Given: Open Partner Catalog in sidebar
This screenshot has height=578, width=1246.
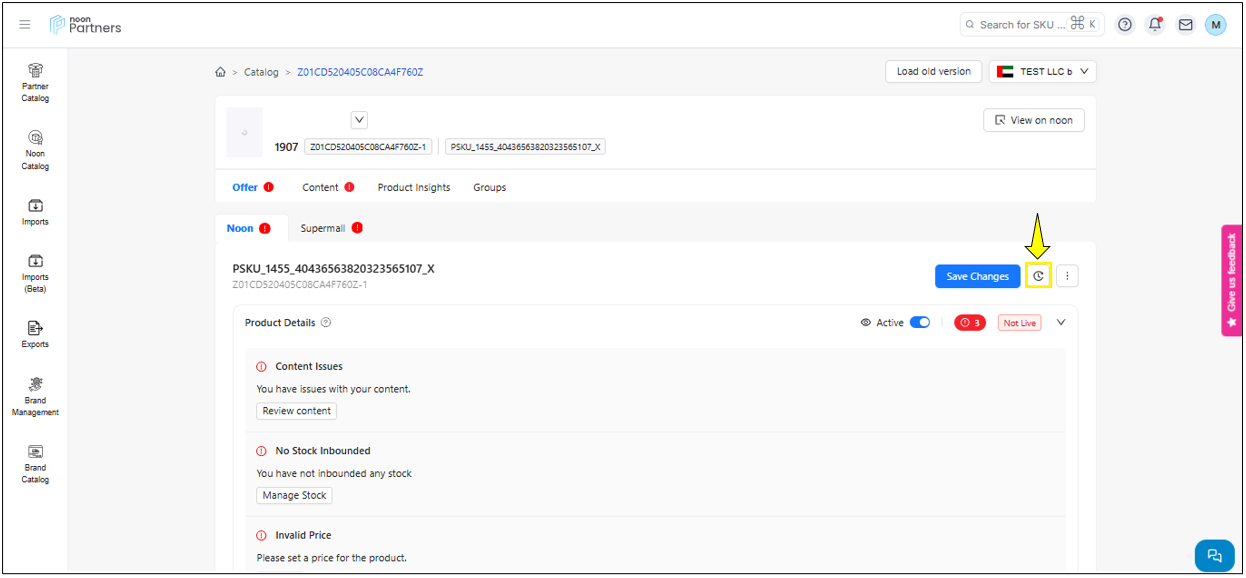Looking at the screenshot, I should coord(35,81).
